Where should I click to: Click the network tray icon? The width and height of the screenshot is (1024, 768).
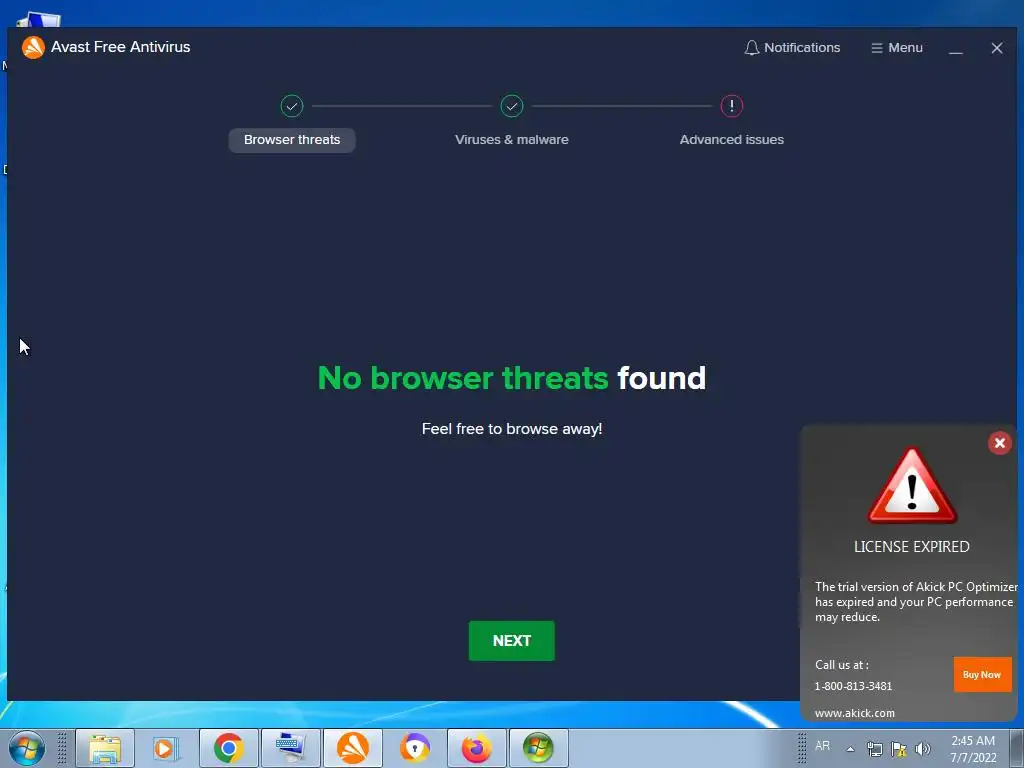click(x=874, y=749)
